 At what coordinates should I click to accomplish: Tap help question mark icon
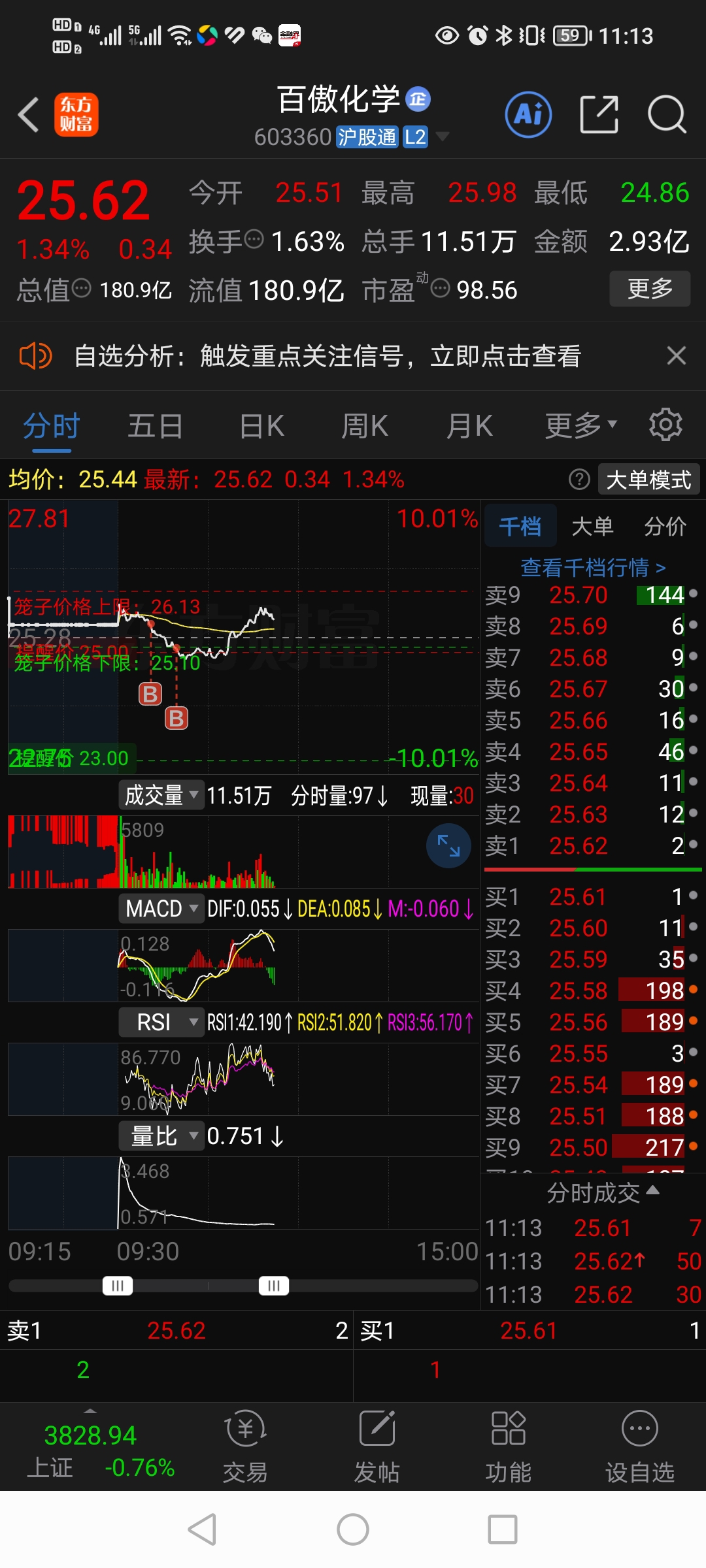tap(579, 480)
